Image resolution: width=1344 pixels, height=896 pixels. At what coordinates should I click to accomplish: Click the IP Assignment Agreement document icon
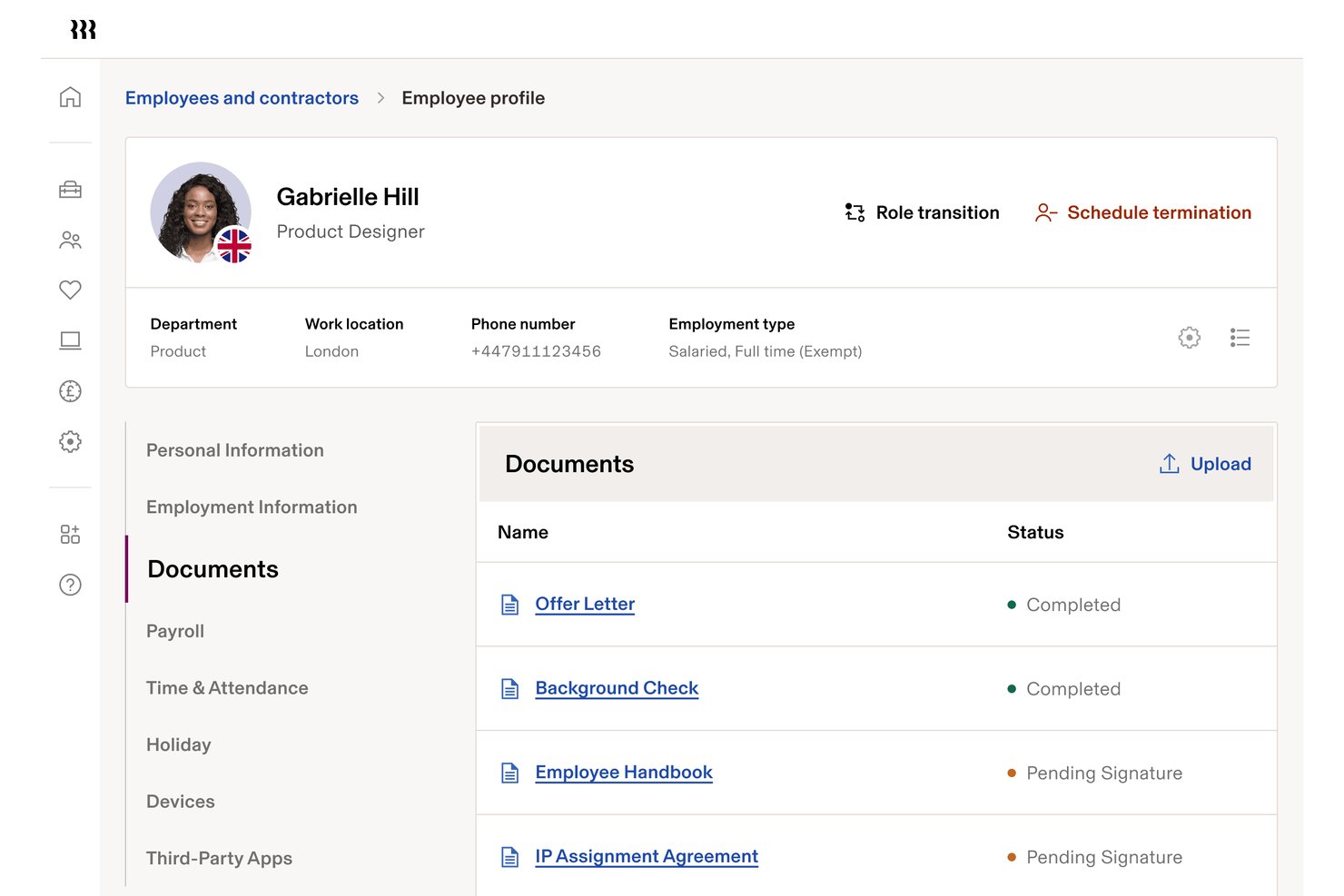pos(510,857)
